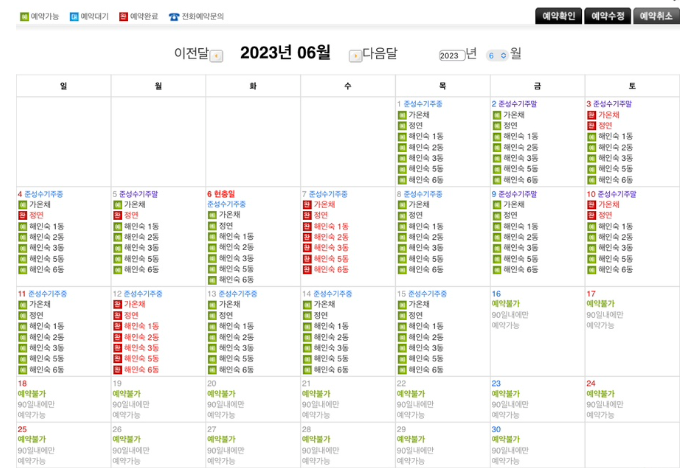Click available icon for 가온채 on June 1
The height and width of the screenshot is (468, 680).
pyautogui.click(x=401, y=115)
